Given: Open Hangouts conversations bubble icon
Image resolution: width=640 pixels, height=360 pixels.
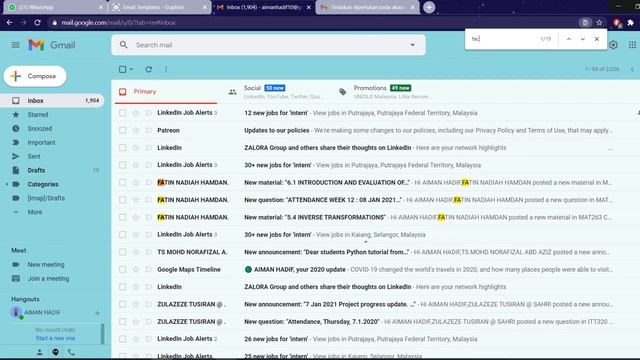Looking at the screenshot, I should (56, 352).
